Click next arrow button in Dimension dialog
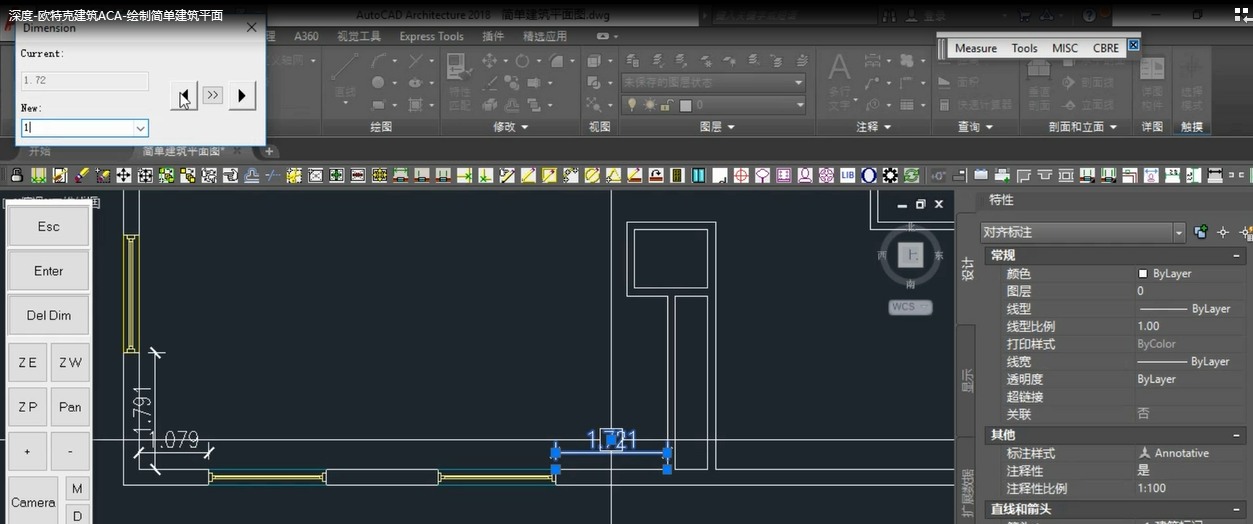The image size is (1253, 524). [242, 95]
